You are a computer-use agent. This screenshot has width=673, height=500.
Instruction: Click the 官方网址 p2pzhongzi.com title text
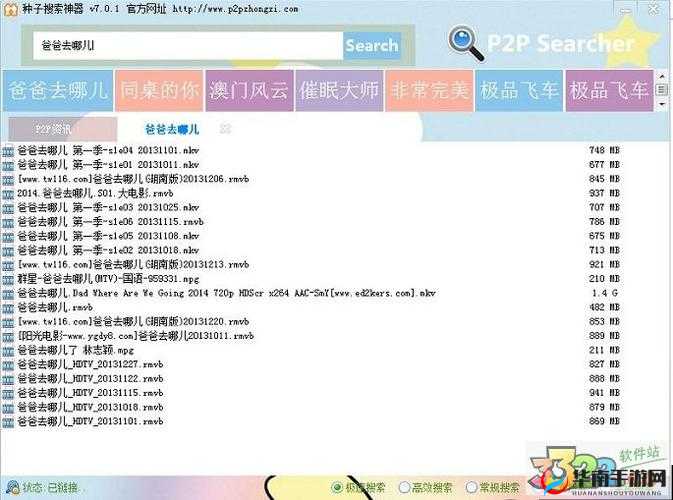[212, 9]
